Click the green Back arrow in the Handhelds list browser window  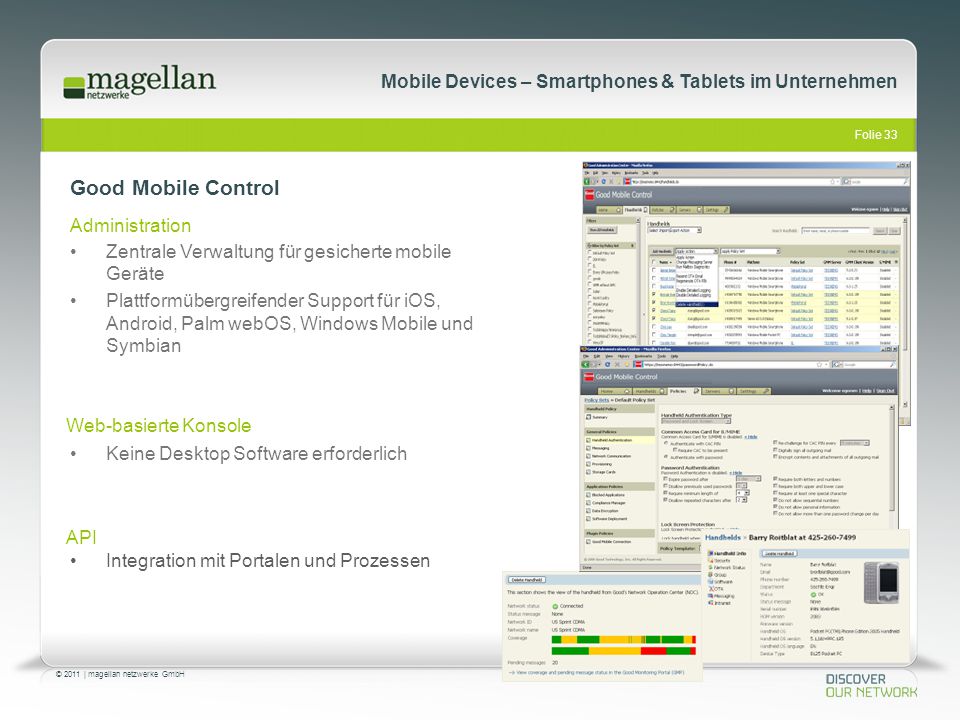[x=588, y=182]
